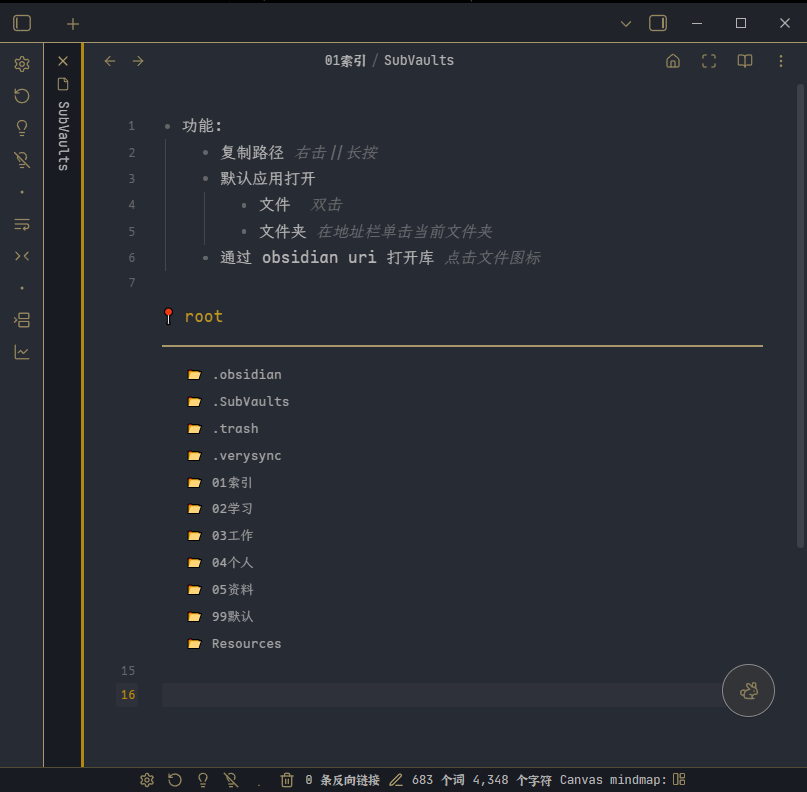807x792 pixels.
Task: Click the rabbit floating action button
Action: 748,690
